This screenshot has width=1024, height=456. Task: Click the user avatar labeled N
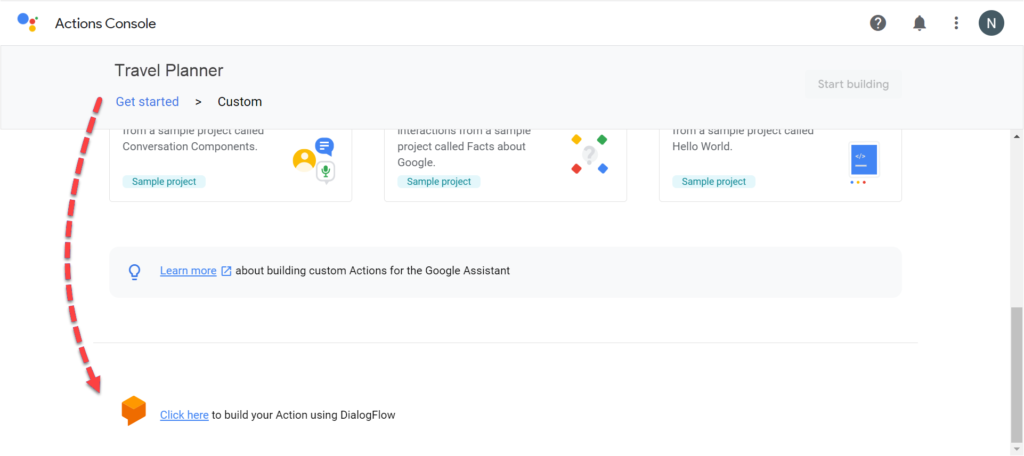(x=990, y=23)
